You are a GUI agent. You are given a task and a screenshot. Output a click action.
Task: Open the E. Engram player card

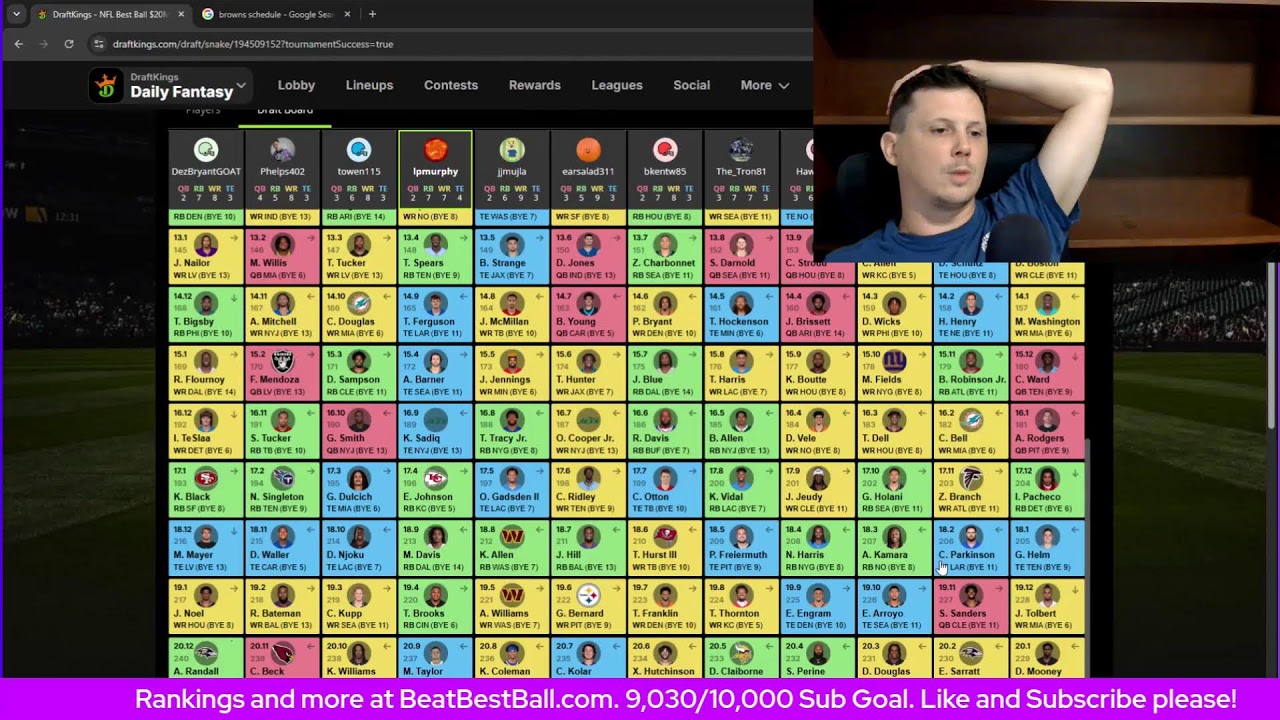click(817, 606)
